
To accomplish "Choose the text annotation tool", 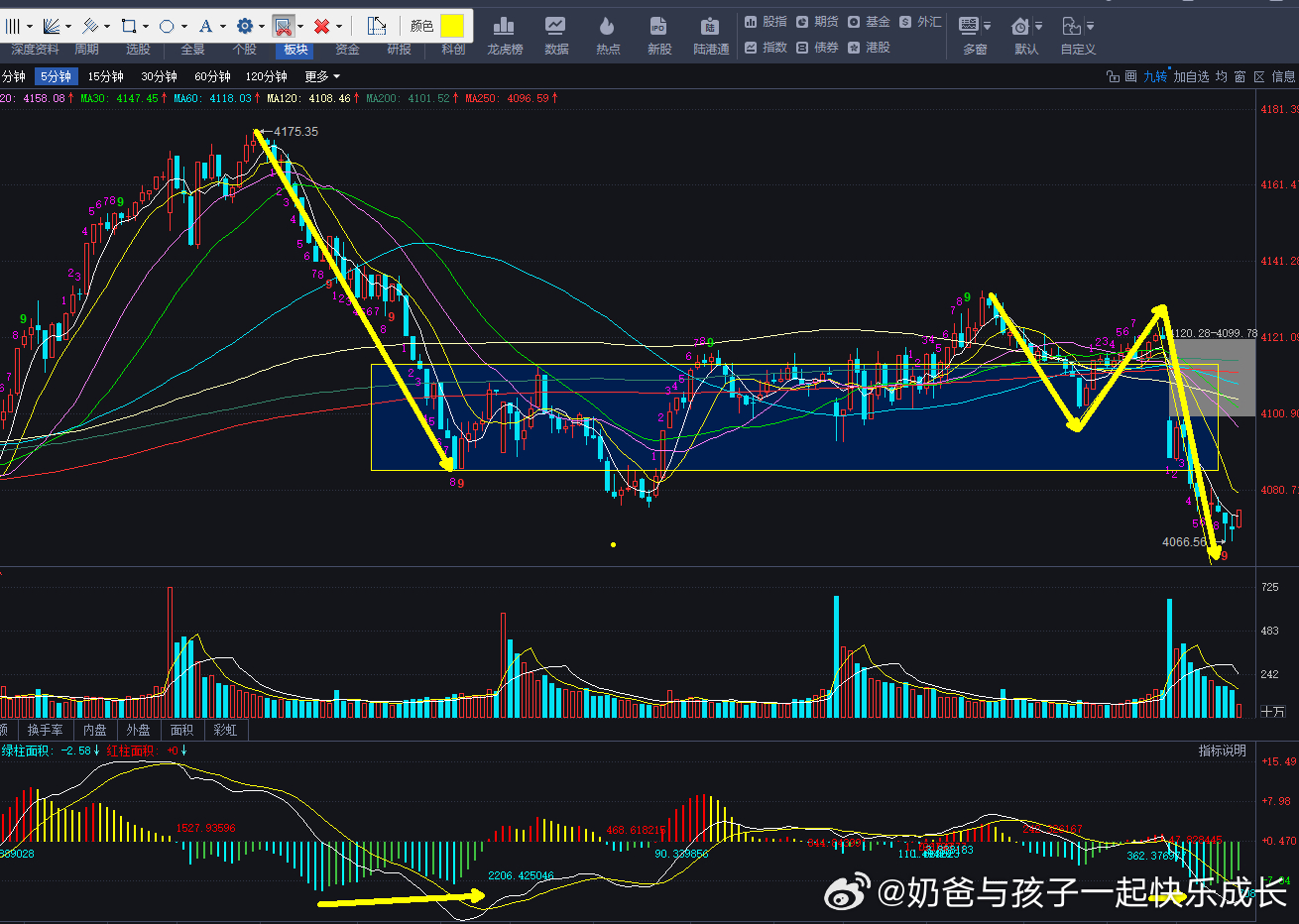I will pyautogui.click(x=206, y=26).
